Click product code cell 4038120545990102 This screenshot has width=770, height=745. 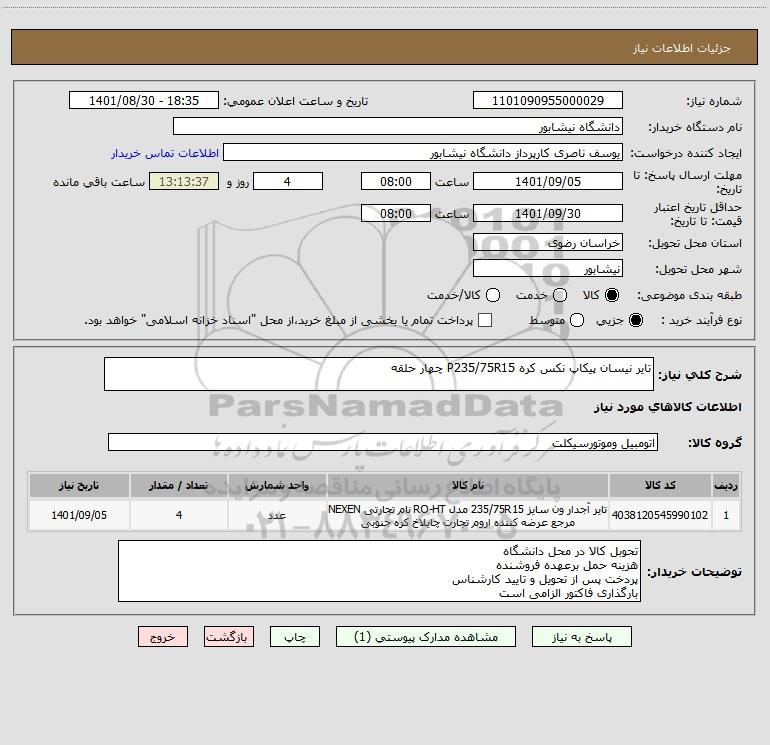pos(660,515)
